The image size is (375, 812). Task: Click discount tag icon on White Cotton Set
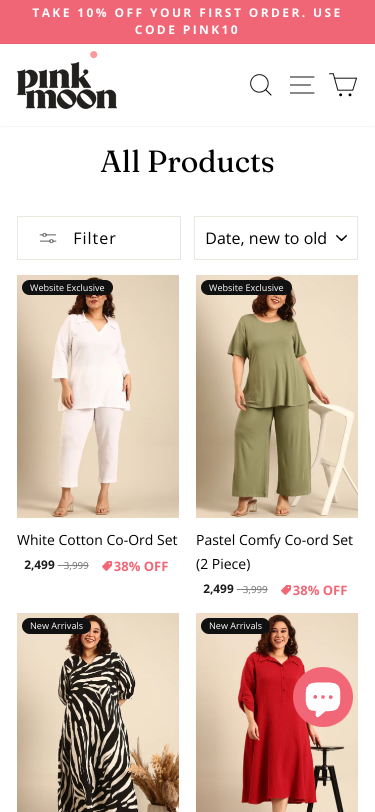(107, 566)
